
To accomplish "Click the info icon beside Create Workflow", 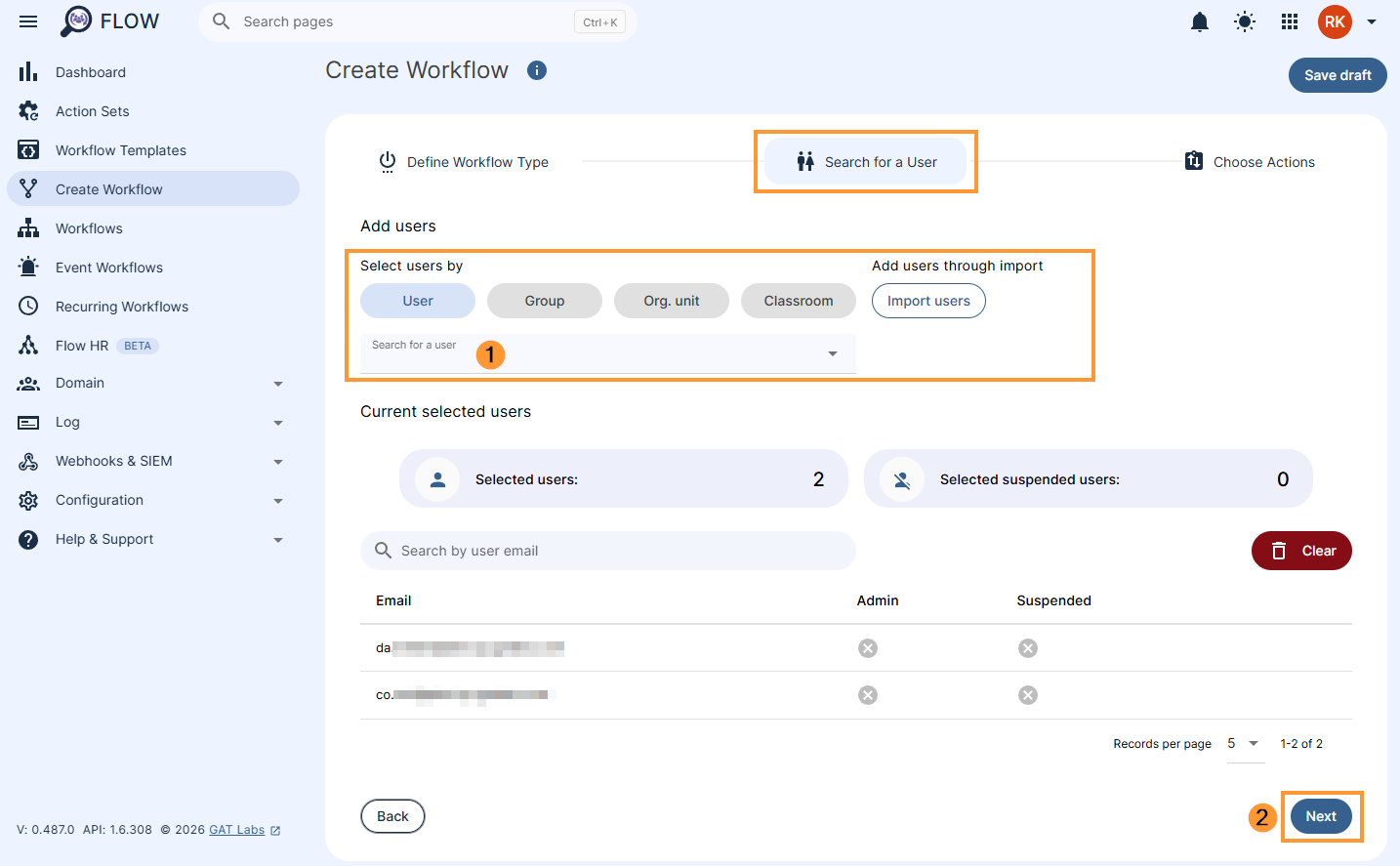I will [537, 70].
